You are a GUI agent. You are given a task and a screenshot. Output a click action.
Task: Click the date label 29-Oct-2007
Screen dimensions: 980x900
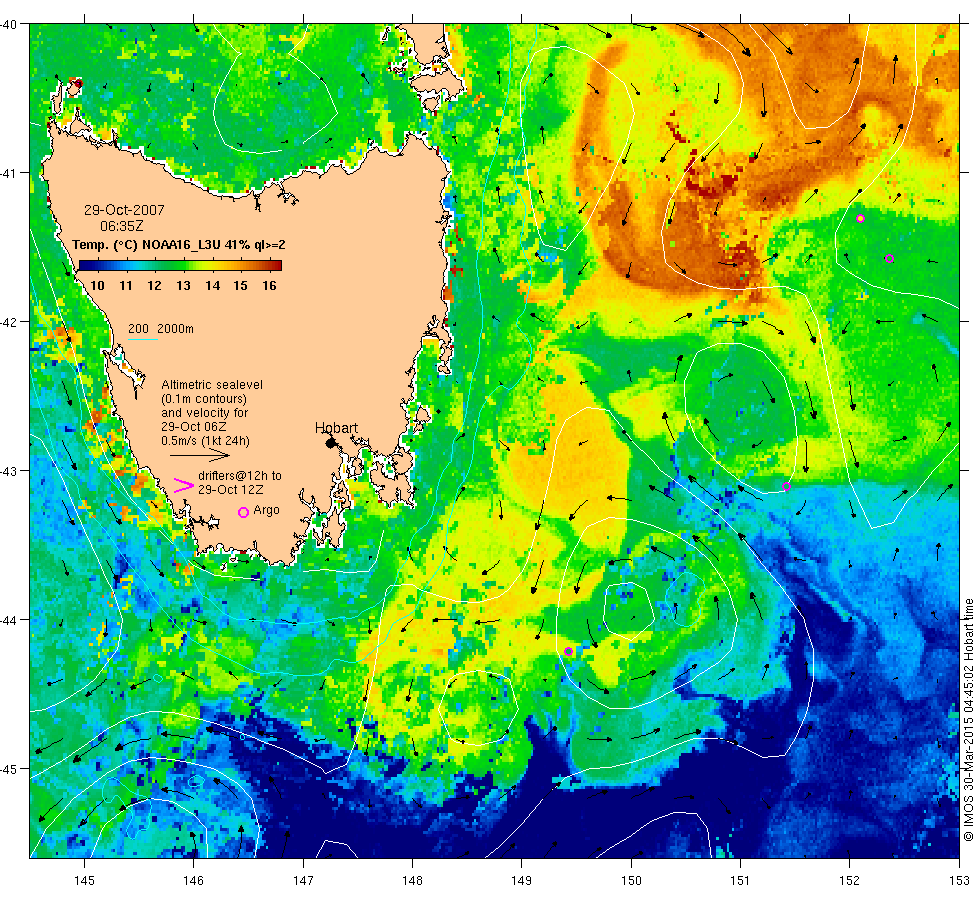tap(124, 210)
